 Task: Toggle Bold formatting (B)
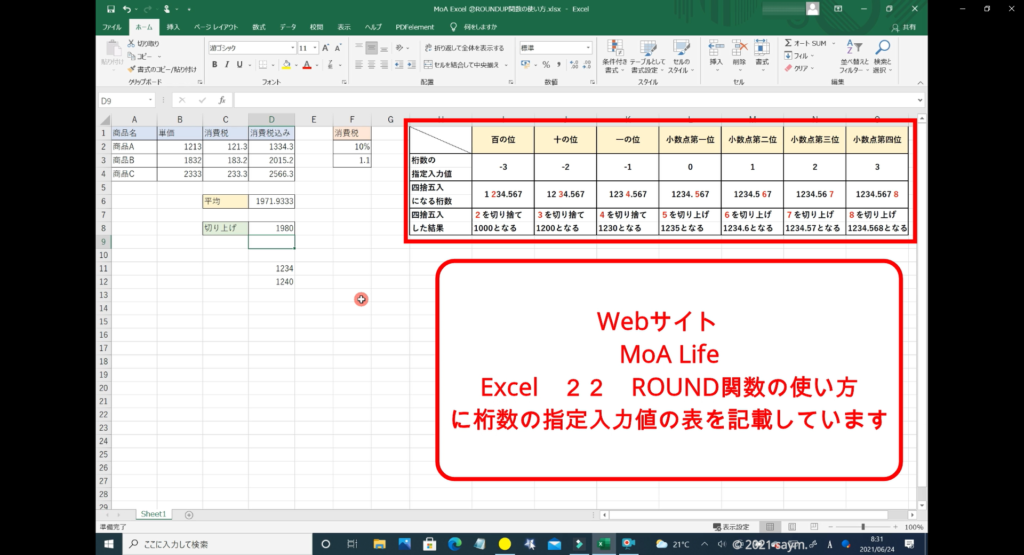tap(214, 64)
